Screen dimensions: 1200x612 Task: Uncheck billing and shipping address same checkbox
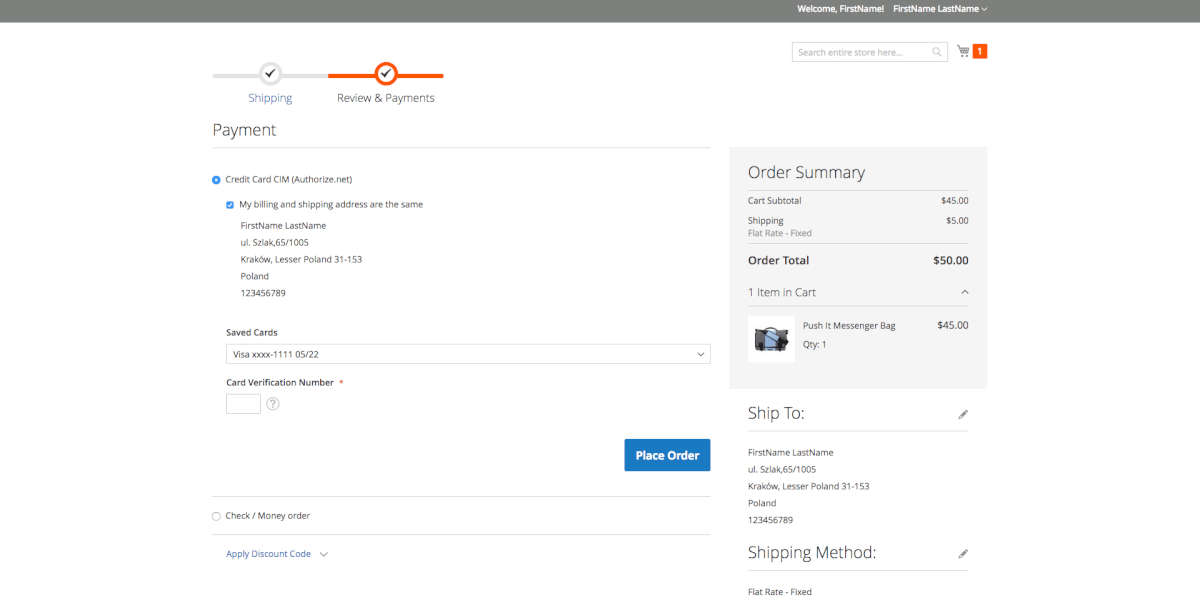[x=230, y=205]
